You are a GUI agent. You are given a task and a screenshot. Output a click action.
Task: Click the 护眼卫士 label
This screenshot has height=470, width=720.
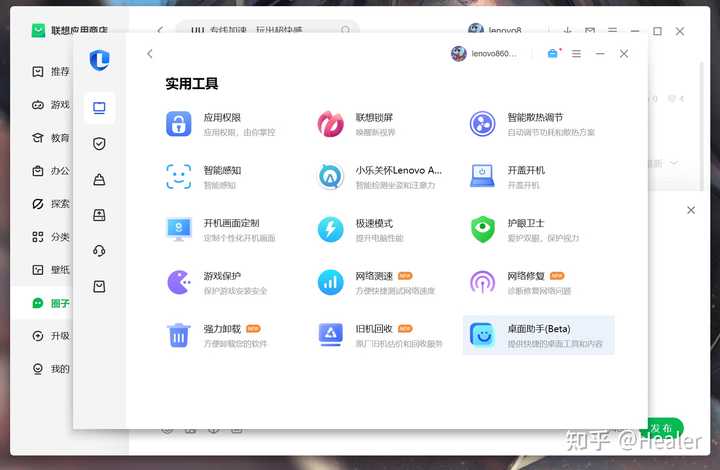[x=526, y=223]
